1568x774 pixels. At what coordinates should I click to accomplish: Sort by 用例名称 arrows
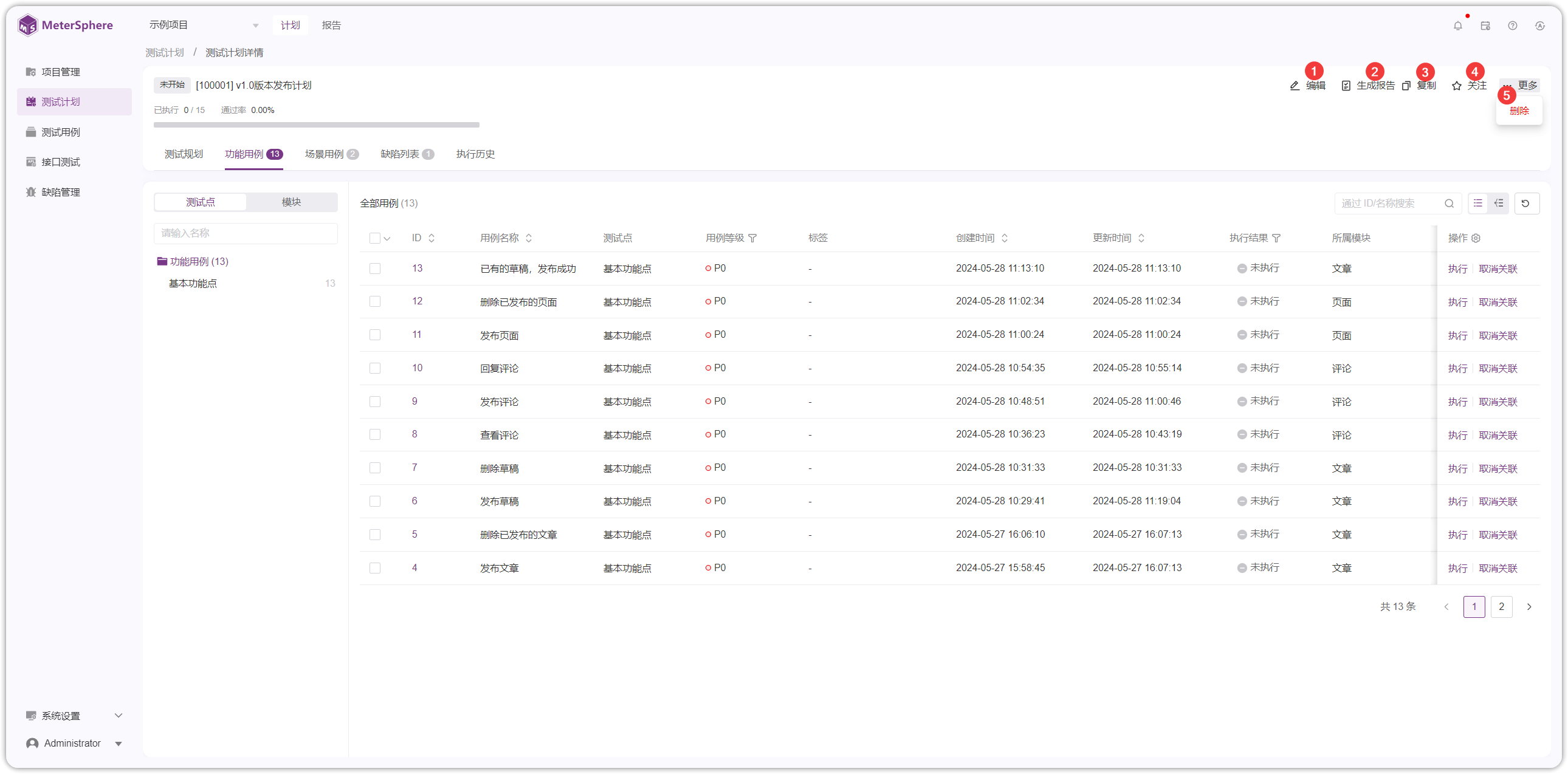(529, 238)
